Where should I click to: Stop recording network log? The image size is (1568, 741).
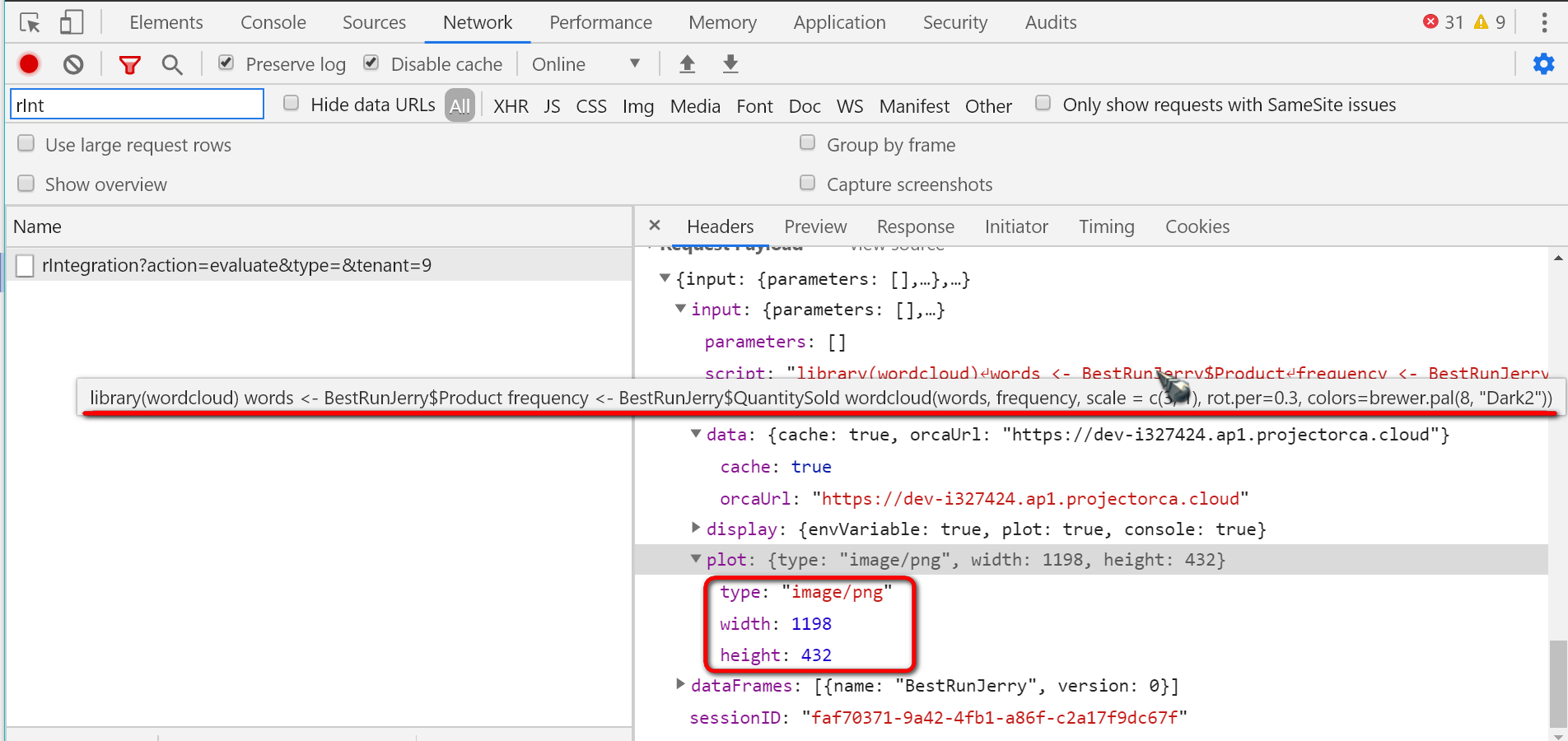click(29, 64)
